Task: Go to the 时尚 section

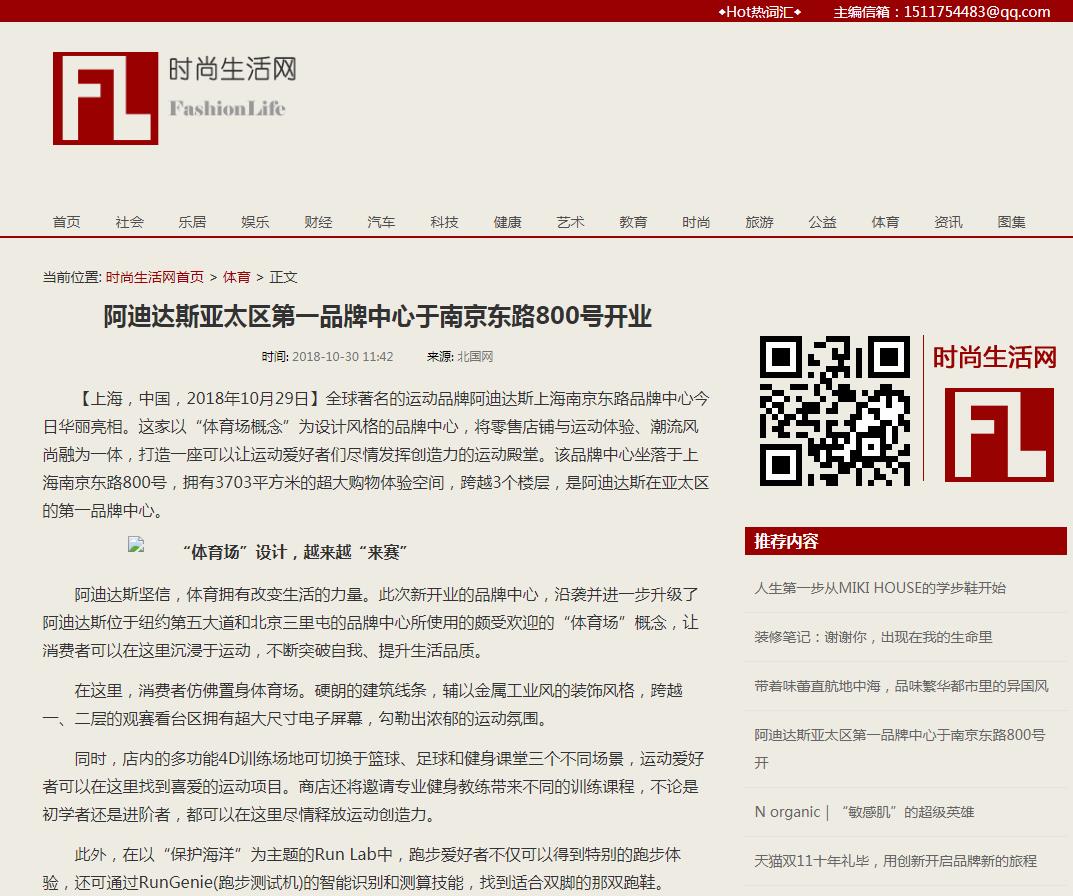Action: click(697, 222)
